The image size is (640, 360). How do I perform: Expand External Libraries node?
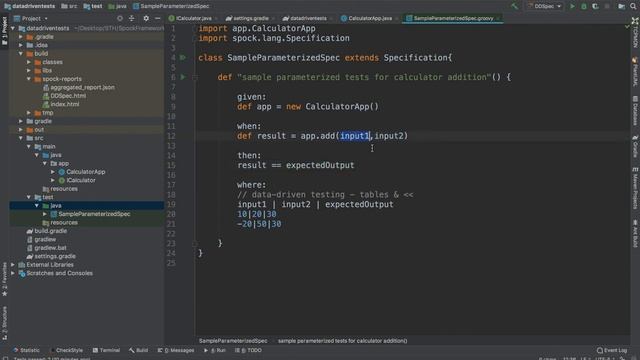(13, 265)
